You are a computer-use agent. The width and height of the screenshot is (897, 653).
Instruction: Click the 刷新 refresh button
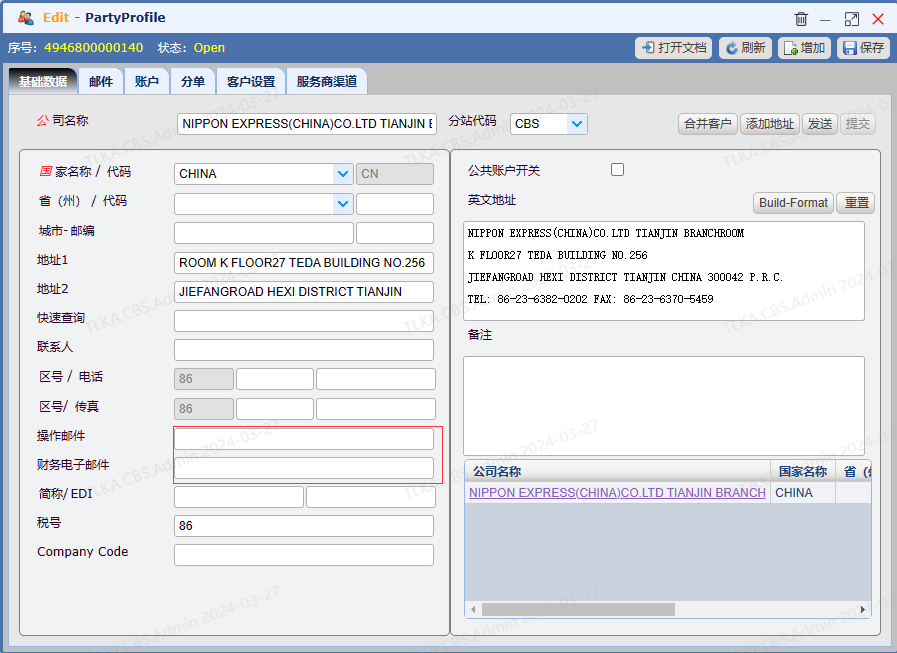tap(745, 48)
